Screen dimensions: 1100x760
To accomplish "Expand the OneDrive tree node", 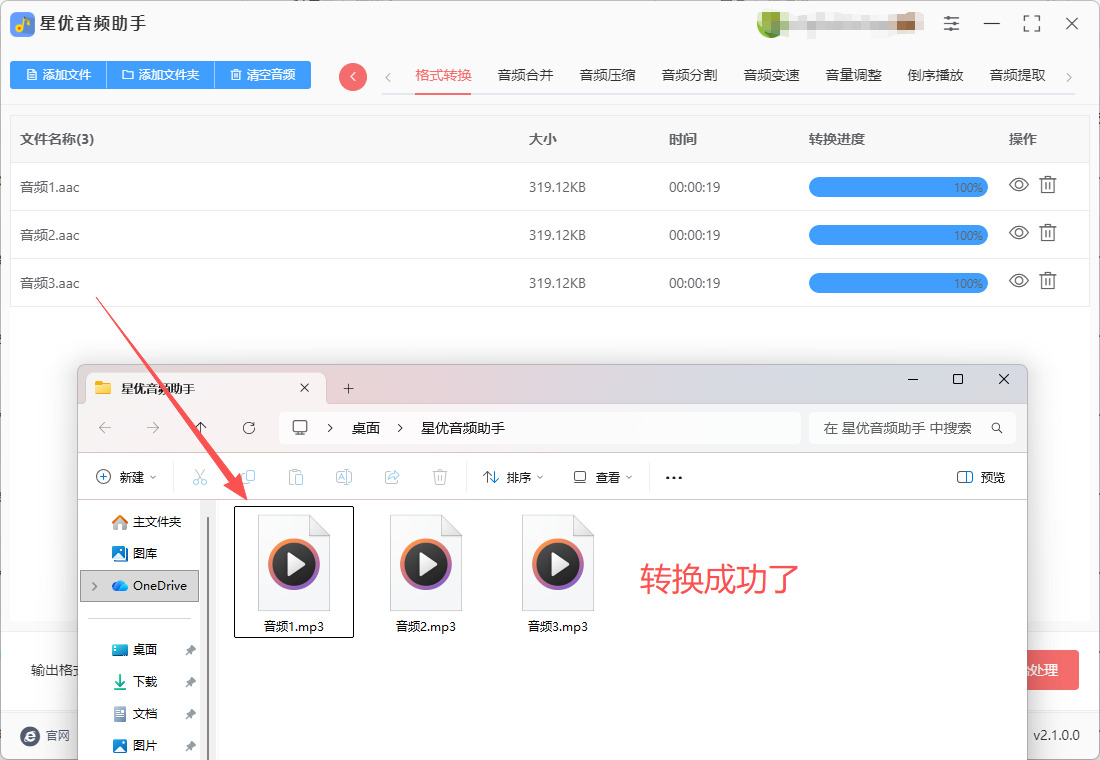I will pos(95,585).
